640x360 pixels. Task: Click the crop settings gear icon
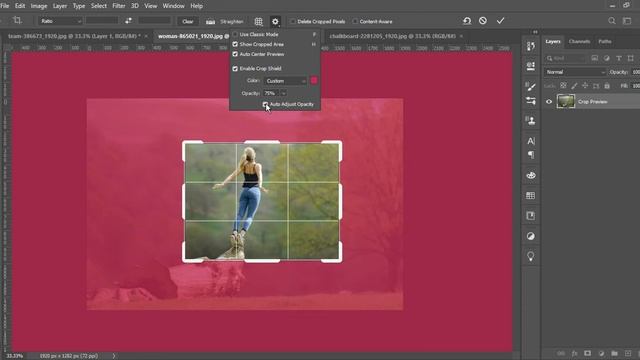(275, 21)
